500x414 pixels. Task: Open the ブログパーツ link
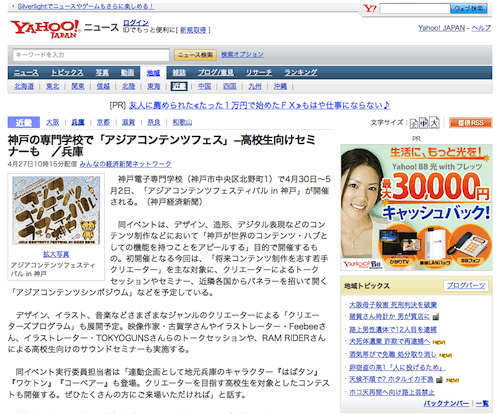(x=466, y=286)
